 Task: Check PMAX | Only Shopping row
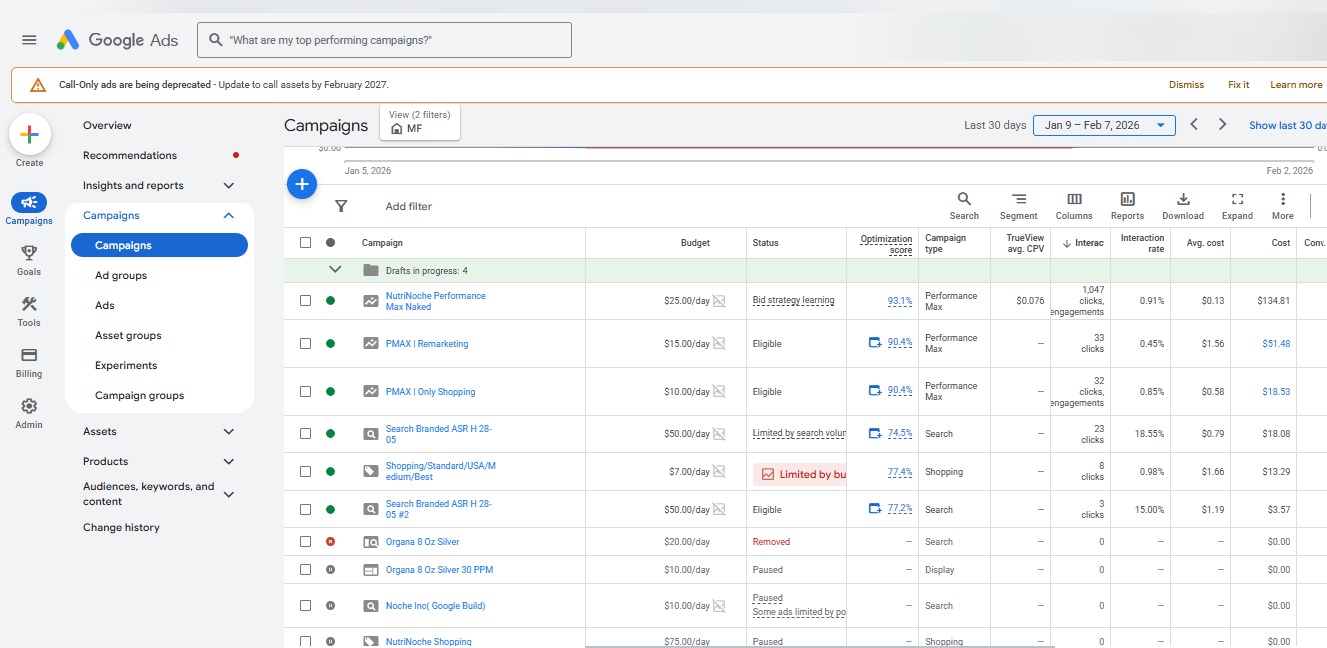[305, 392]
